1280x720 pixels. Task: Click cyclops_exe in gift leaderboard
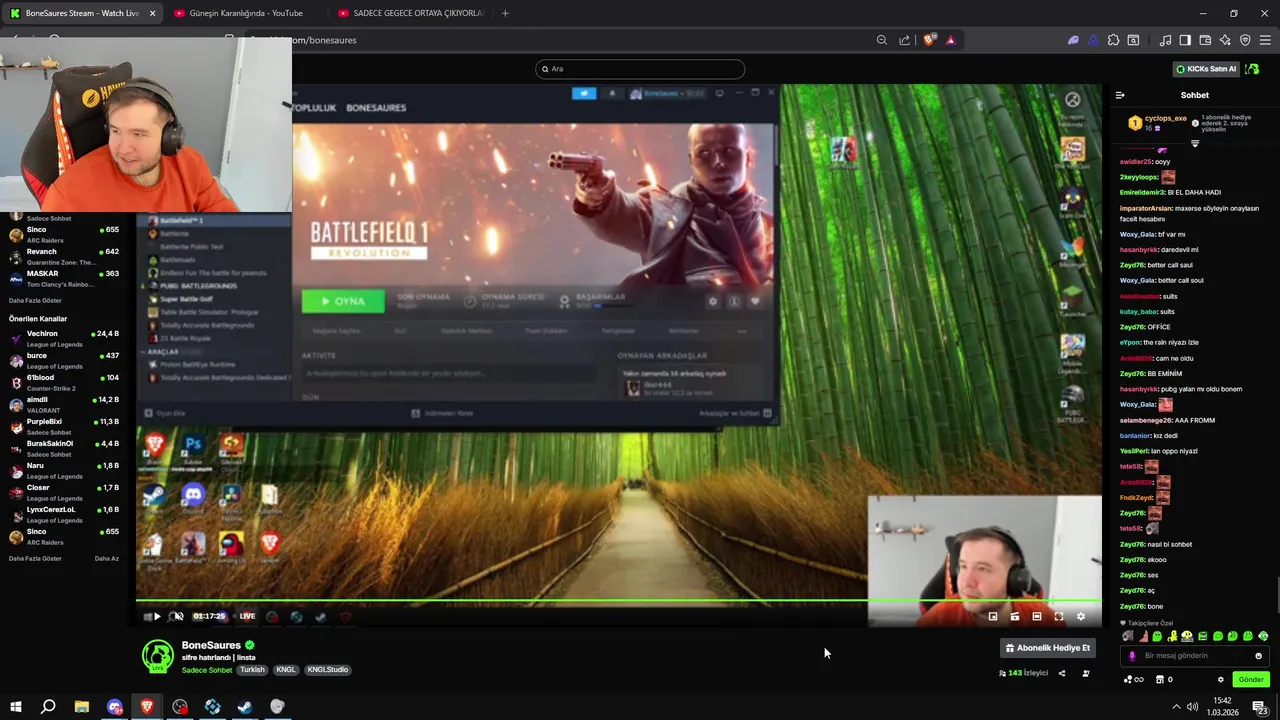click(x=1165, y=118)
